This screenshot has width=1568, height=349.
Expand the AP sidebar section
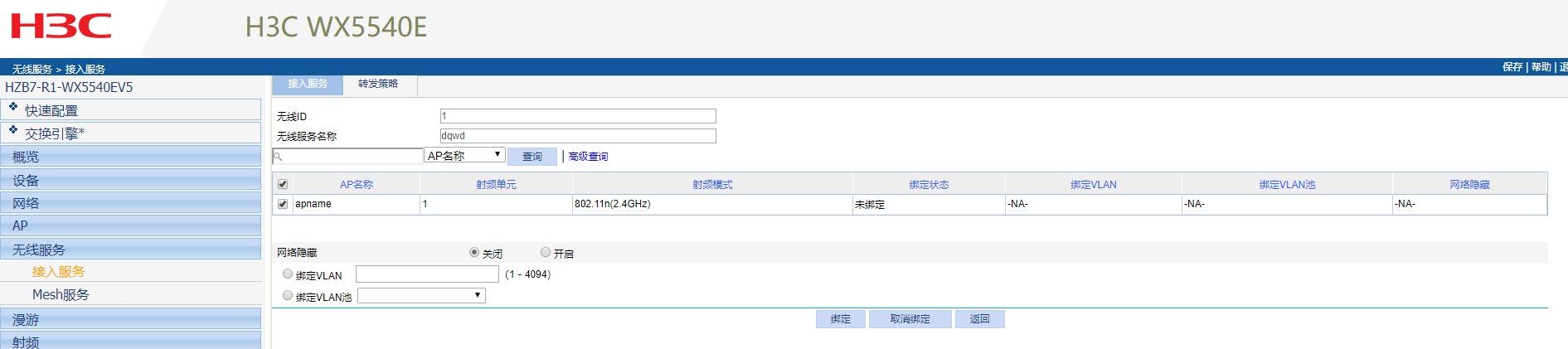click(x=131, y=225)
